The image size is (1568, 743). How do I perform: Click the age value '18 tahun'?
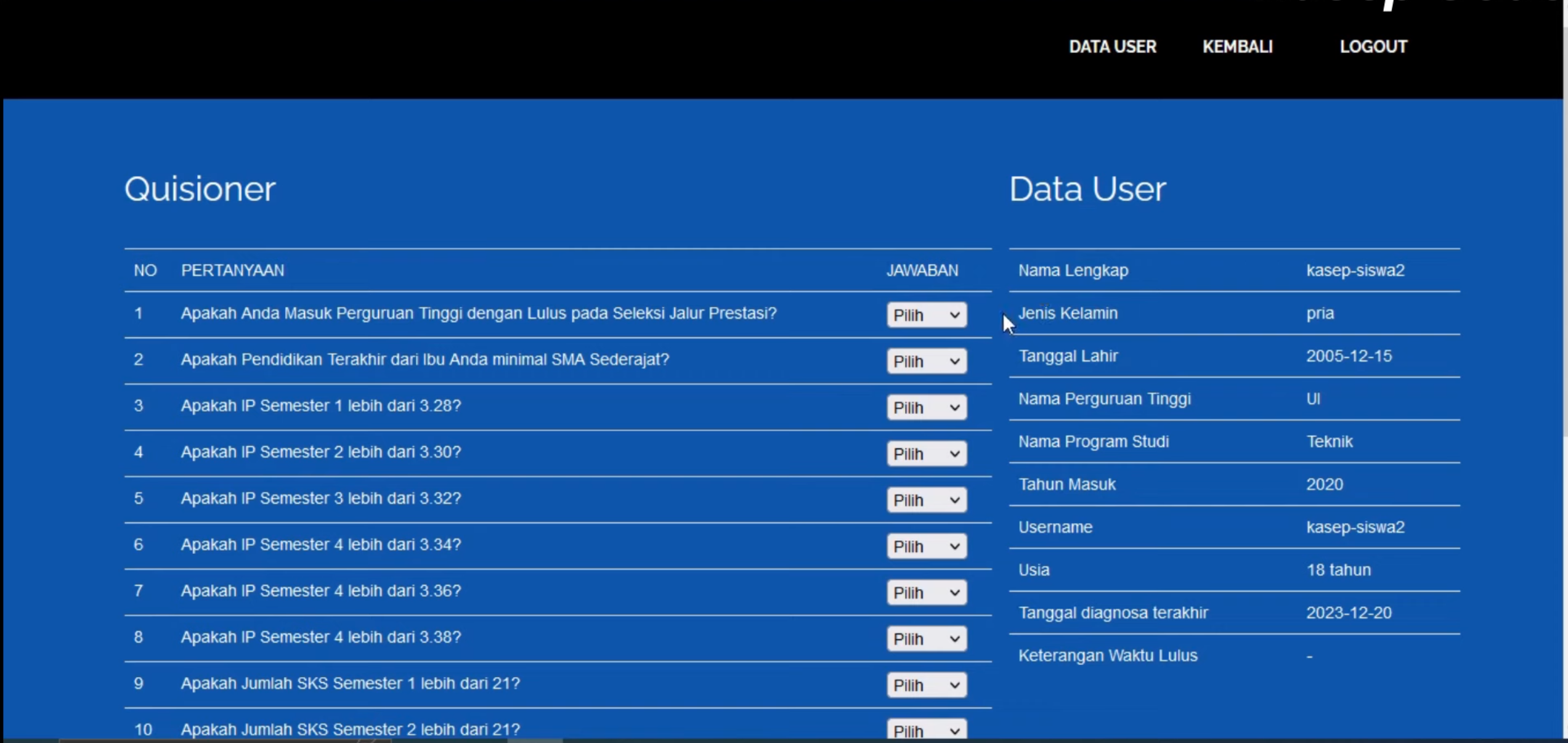[1339, 570]
